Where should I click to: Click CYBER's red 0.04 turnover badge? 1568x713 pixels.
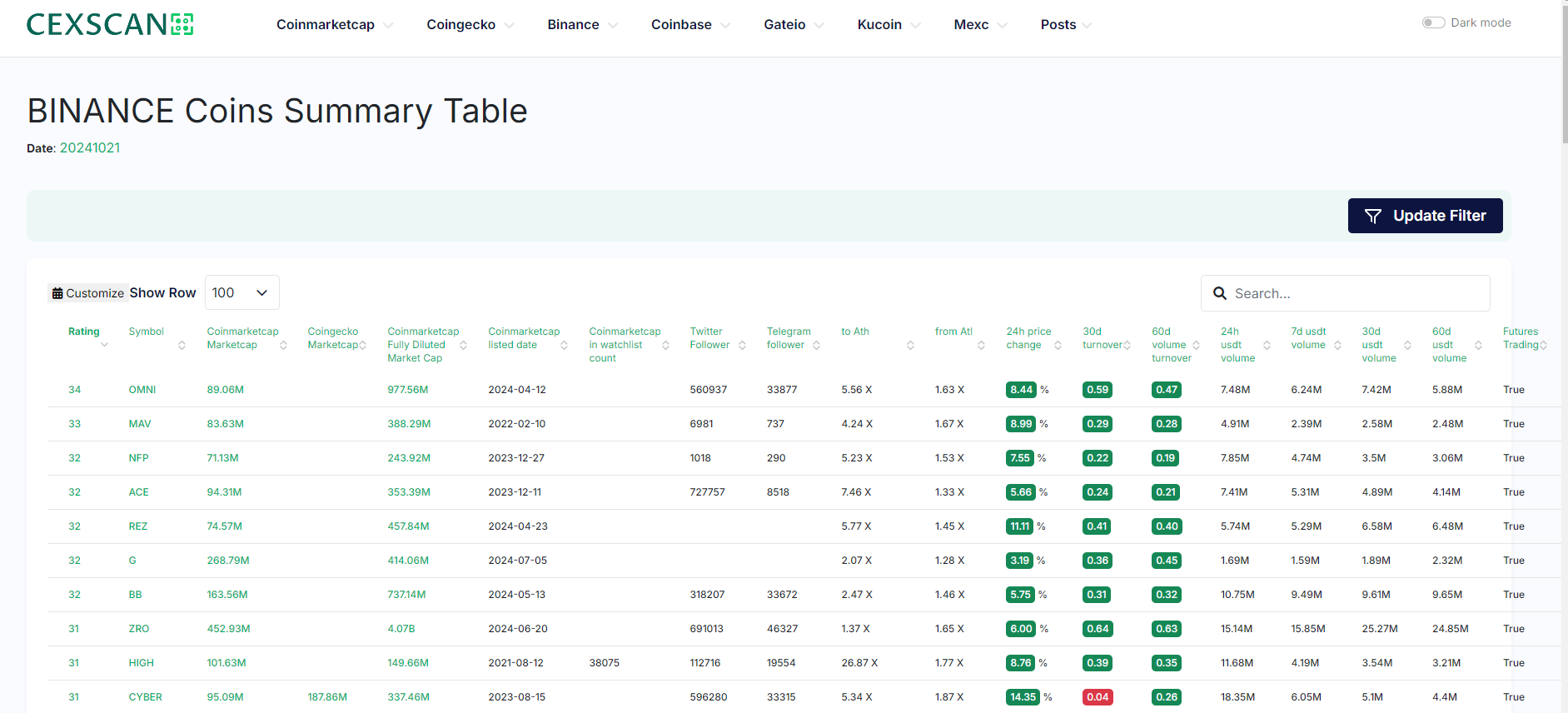(x=1098, y=697)
